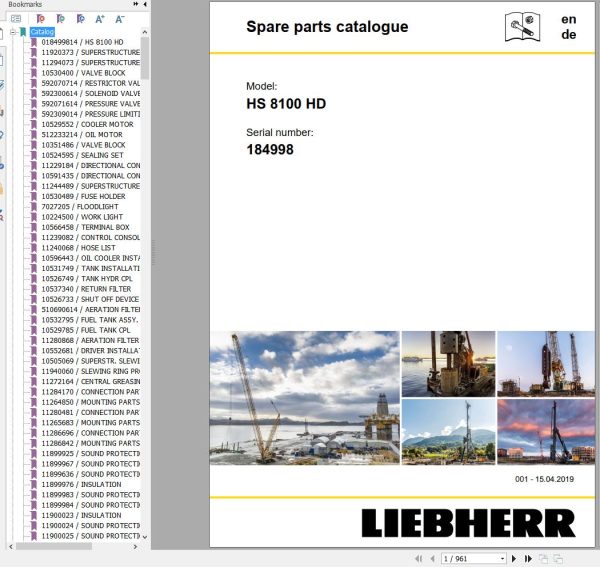Screen dimensions: 600x567
Task: Open bookmark 10537340 / RETURN FILTER
Action: coord(86,289)
